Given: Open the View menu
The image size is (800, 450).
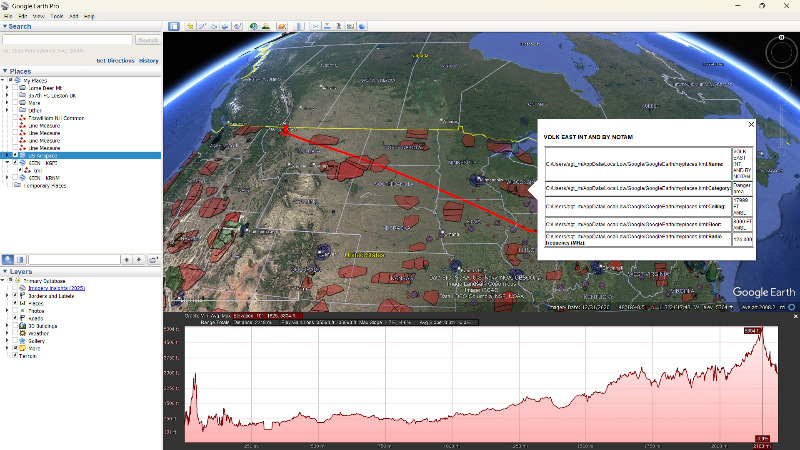Looking at the screenshot, I should point(38,17).
